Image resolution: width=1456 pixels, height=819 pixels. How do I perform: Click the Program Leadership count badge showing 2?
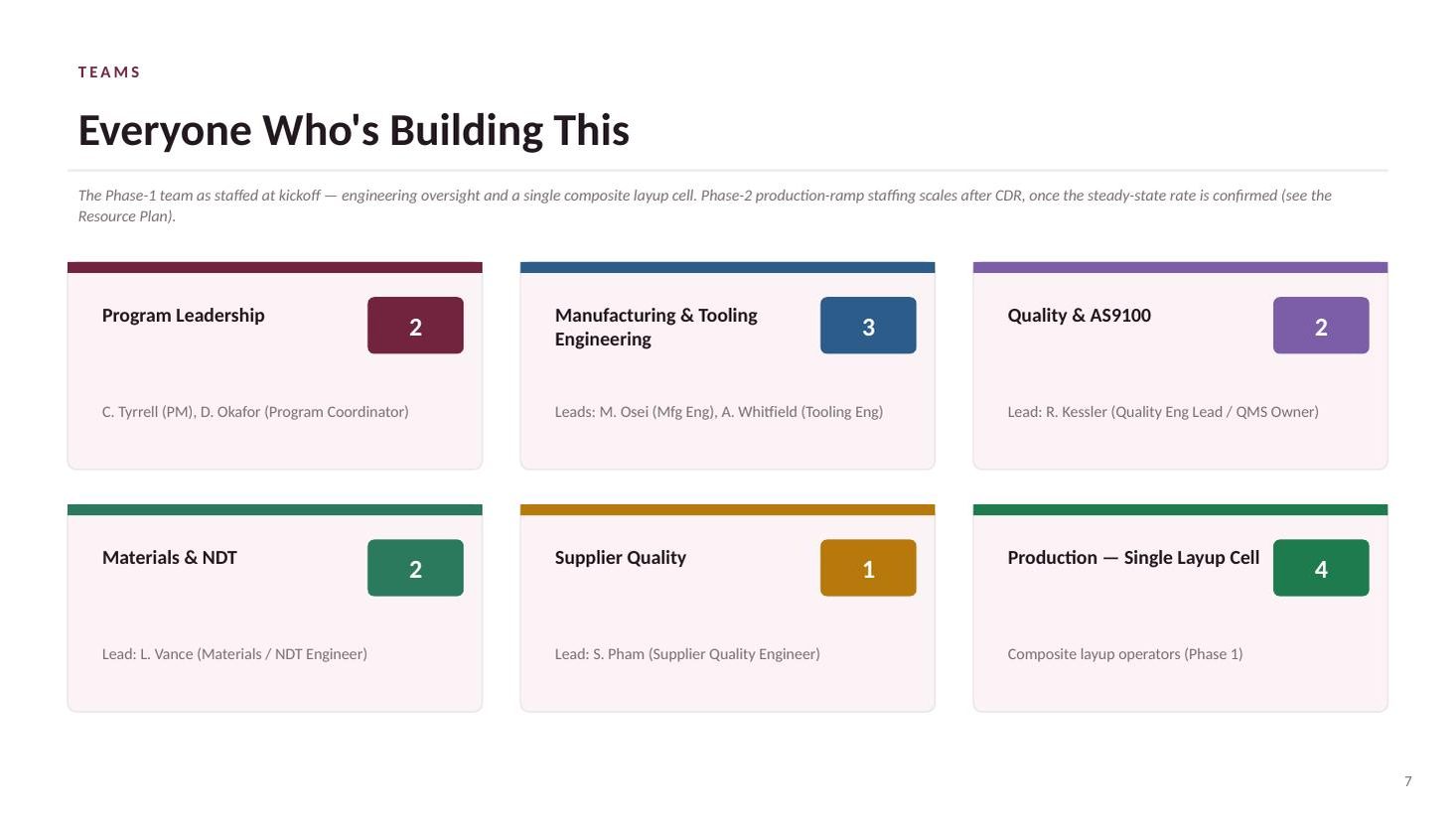pyautogui.click(x=415, y=326)
